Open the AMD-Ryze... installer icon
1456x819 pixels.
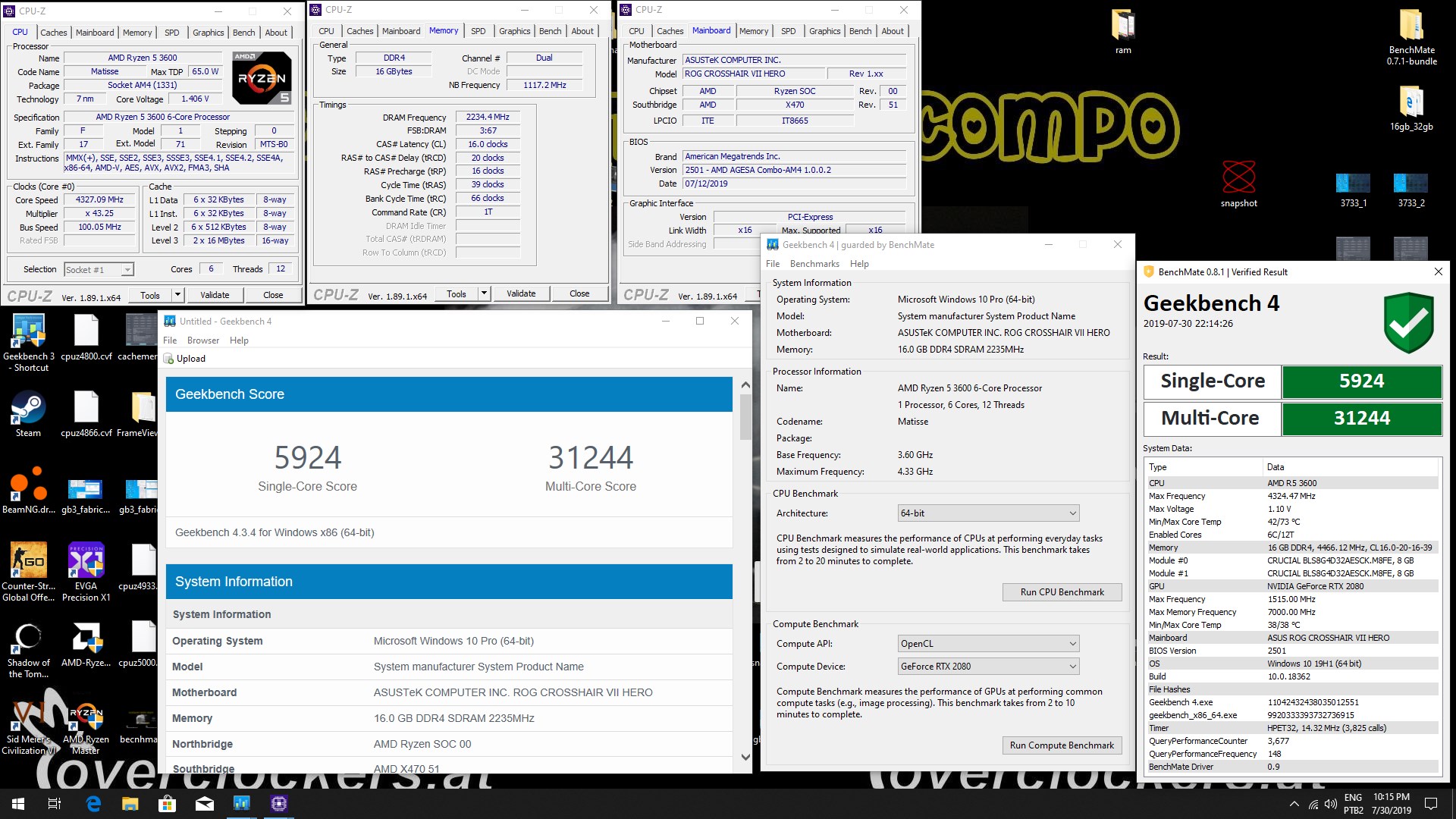(86, 645)
